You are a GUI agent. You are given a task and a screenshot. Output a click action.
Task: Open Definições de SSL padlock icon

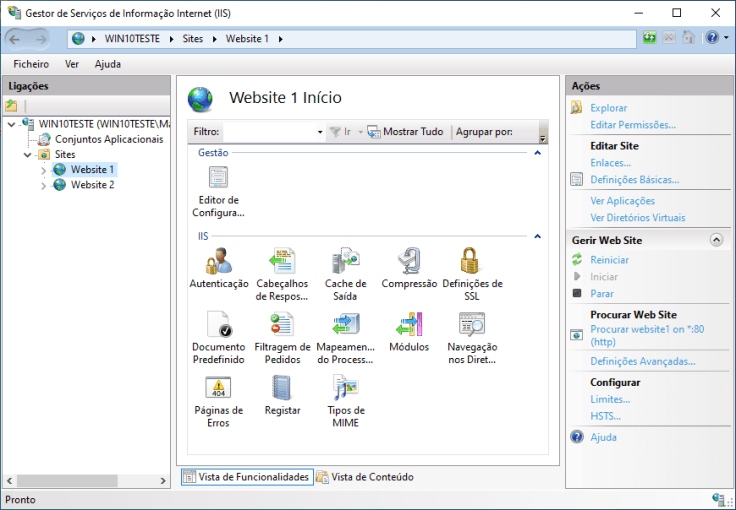(472, 262)
